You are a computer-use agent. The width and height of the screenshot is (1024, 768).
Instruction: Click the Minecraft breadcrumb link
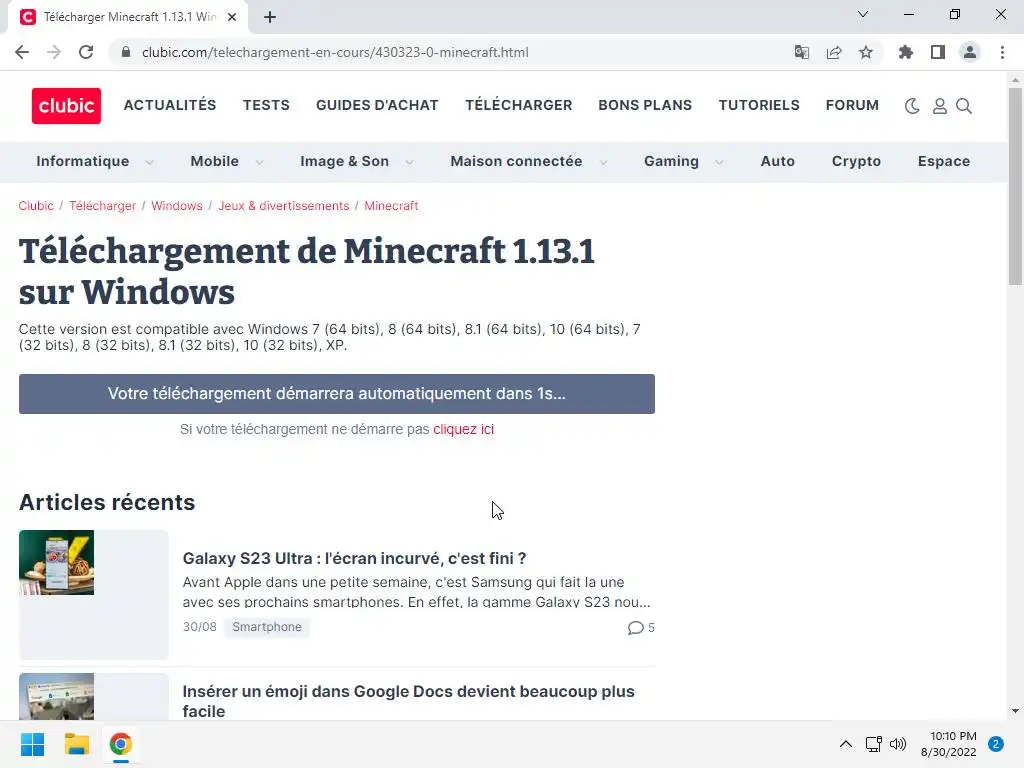(x=391, y=206)
